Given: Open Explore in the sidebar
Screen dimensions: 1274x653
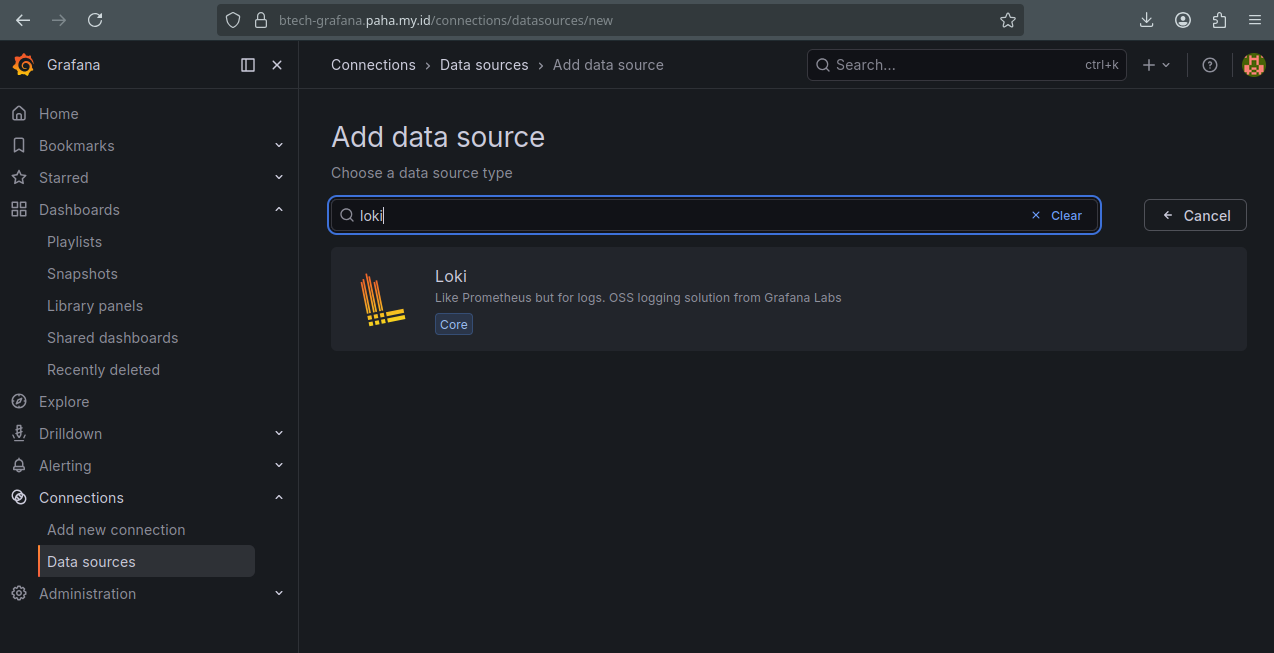Looking at the screenshot, I should [x=64, y=402].
